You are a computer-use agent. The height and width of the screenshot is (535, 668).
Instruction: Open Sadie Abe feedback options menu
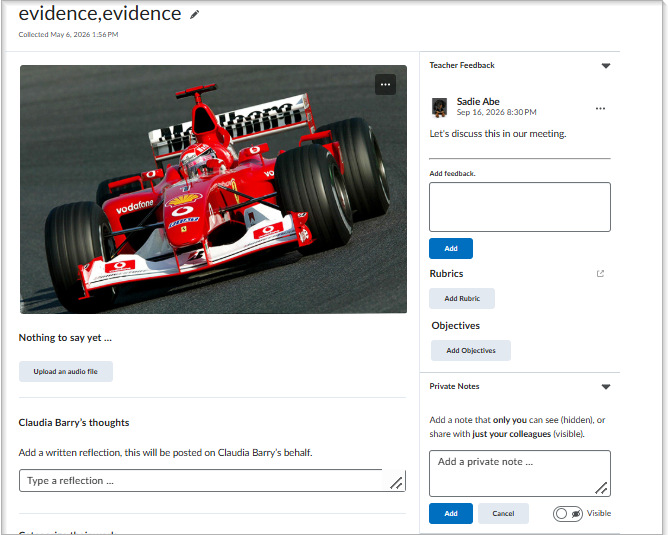[x=600, y=109]
